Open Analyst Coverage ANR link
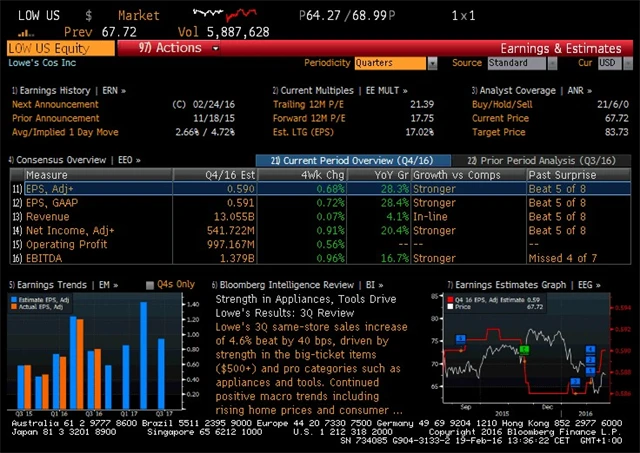Screen dimensions: 640x453 tap(532, 91)
